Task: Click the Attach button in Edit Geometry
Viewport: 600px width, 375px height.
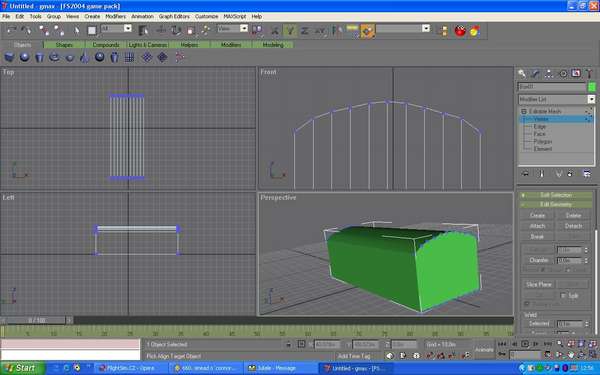Action: pyautogui.click(x=537, y=226)
